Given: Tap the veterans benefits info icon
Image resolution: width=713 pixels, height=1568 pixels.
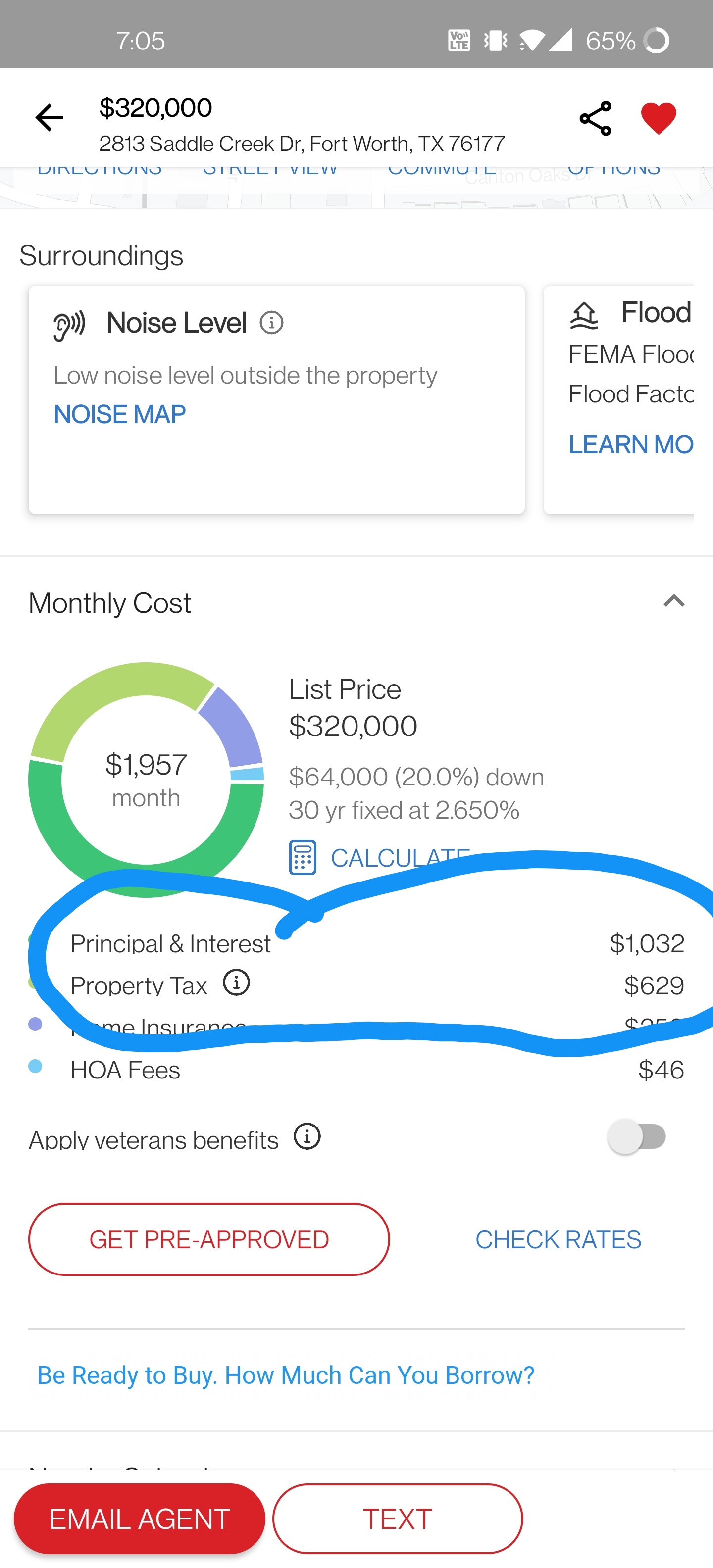Looking at the screenshot, I should pos(307,1136).
